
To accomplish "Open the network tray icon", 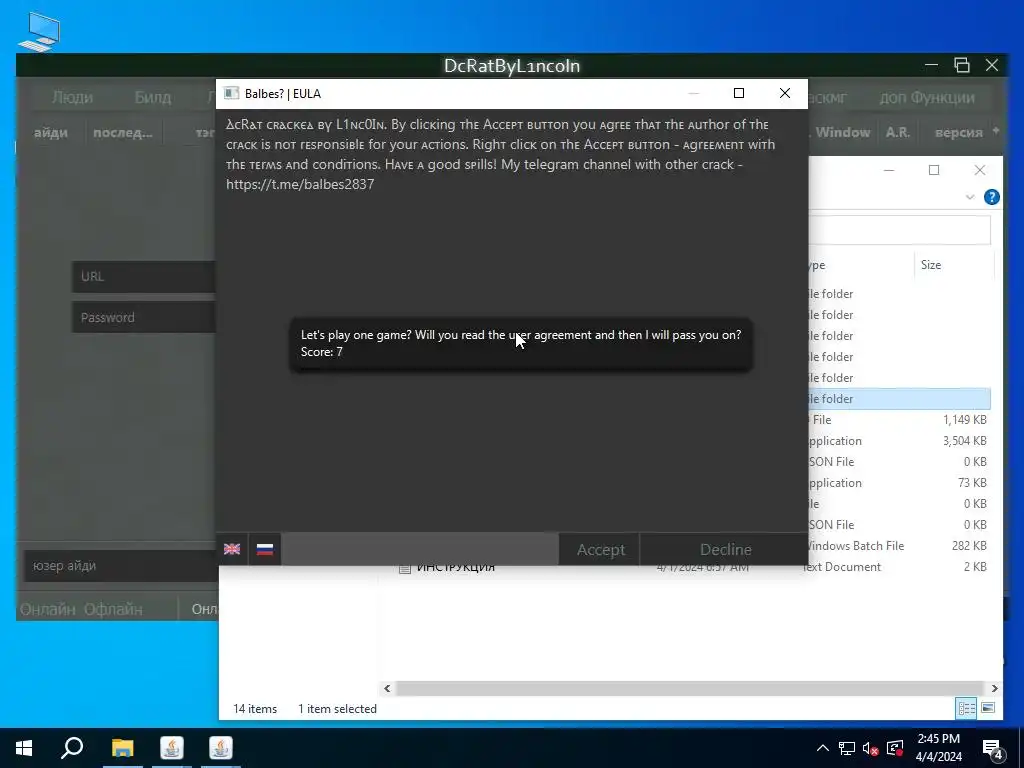I will (x=847, y=748).
